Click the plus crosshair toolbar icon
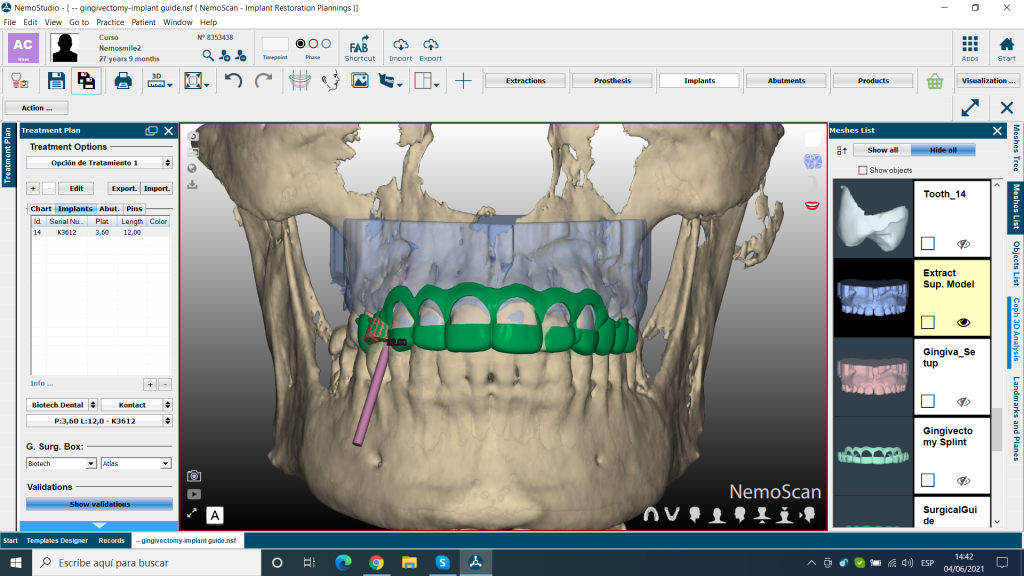The width and height of the screenshot is (1024, 576). [x=463, y=80]
